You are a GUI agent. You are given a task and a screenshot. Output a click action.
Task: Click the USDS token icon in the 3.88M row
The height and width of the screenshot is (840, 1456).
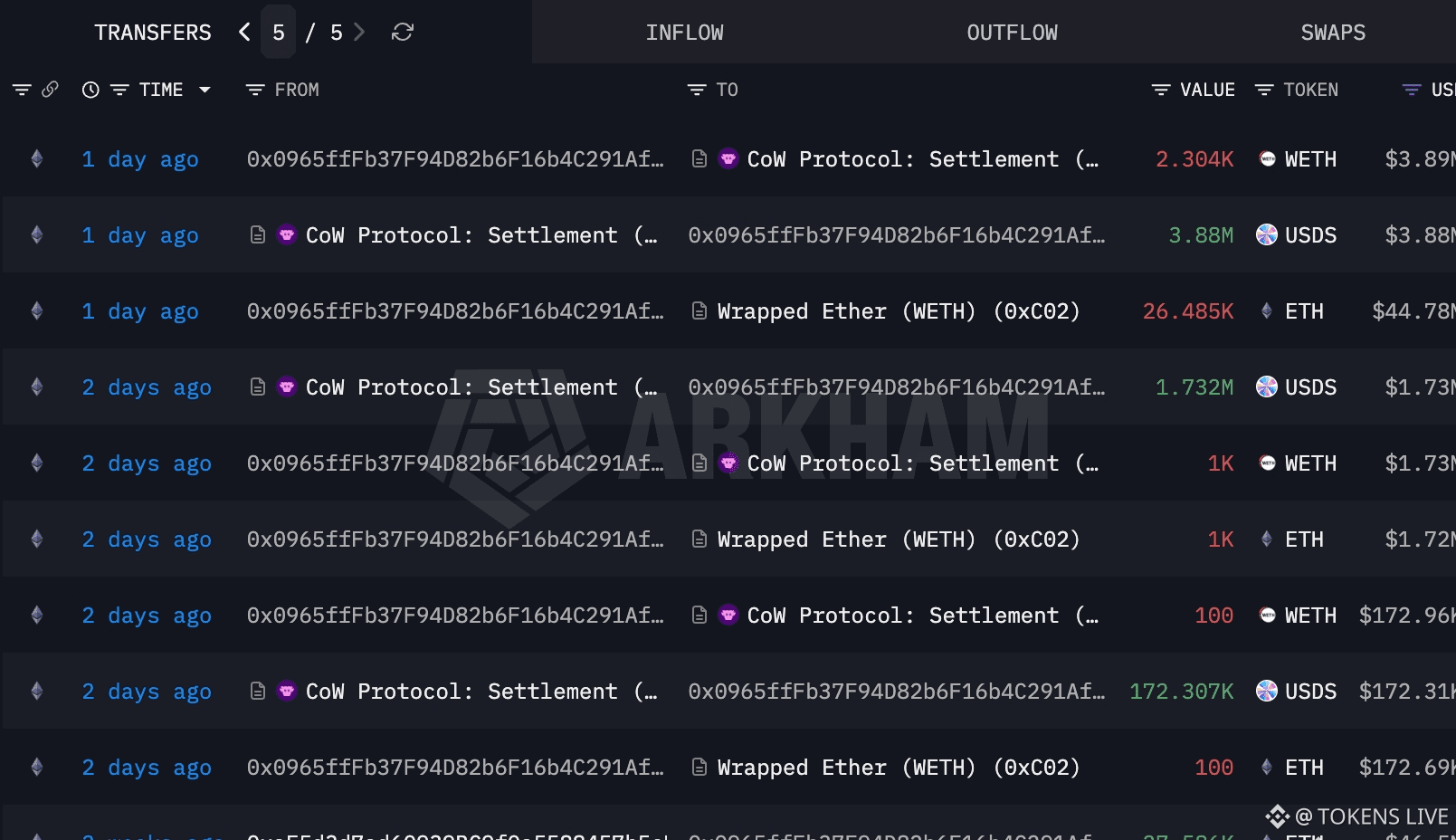pos(1267,235)
